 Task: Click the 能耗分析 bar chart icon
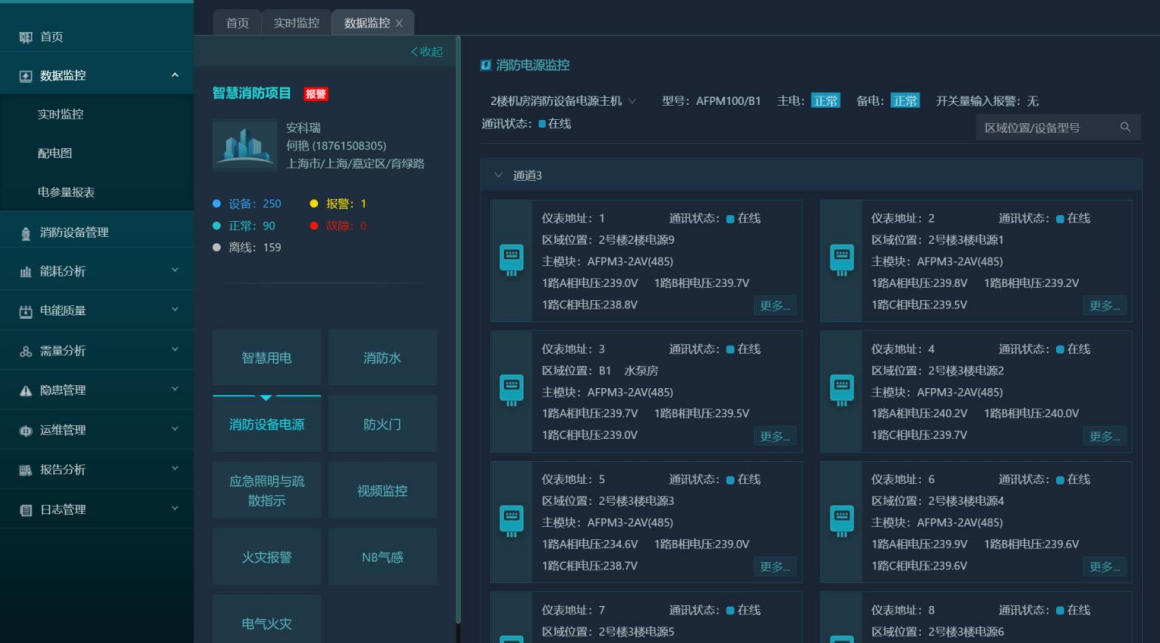click(x=26, y=272)
